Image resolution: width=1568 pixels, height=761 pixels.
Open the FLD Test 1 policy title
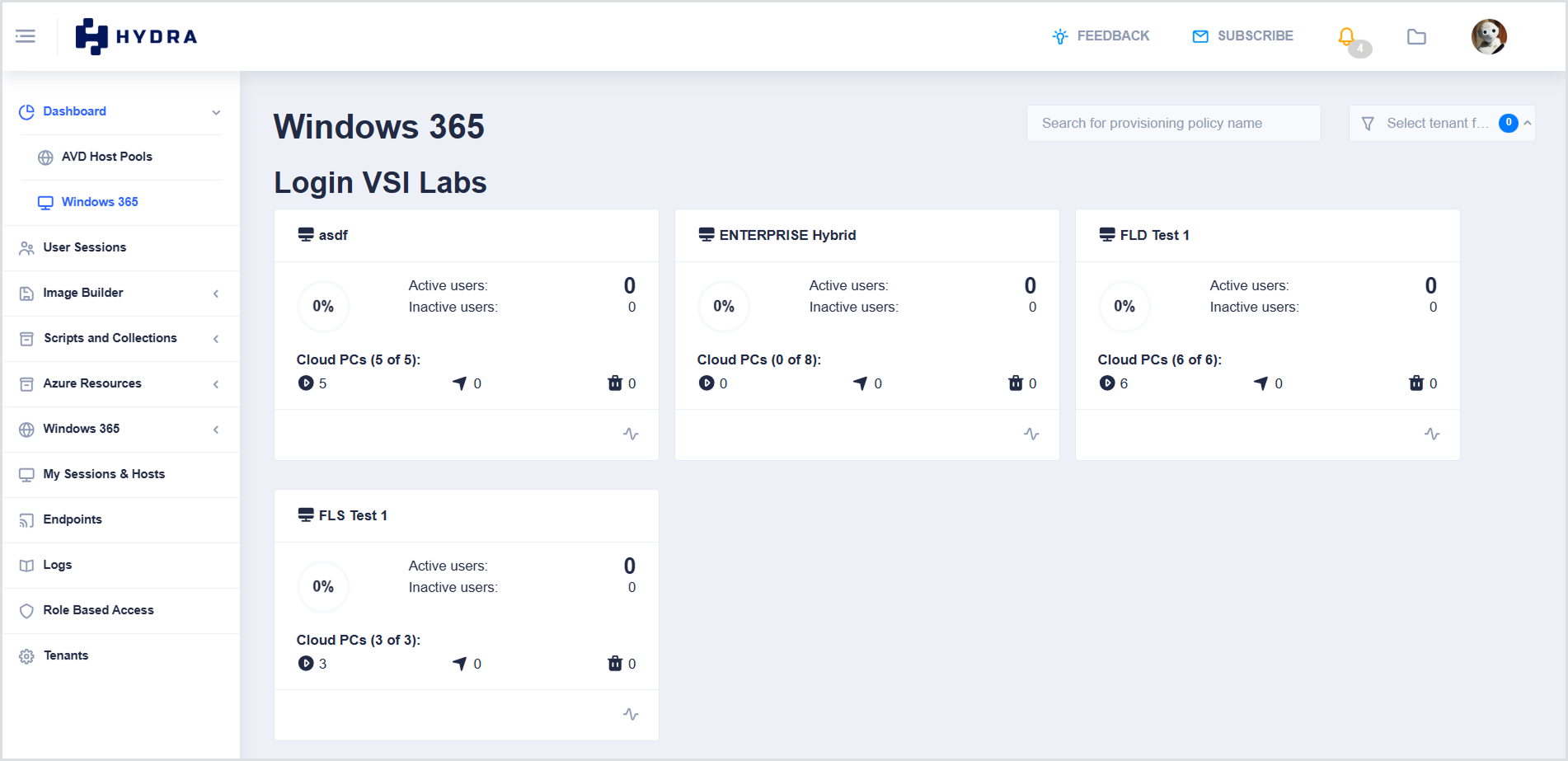1154,235
